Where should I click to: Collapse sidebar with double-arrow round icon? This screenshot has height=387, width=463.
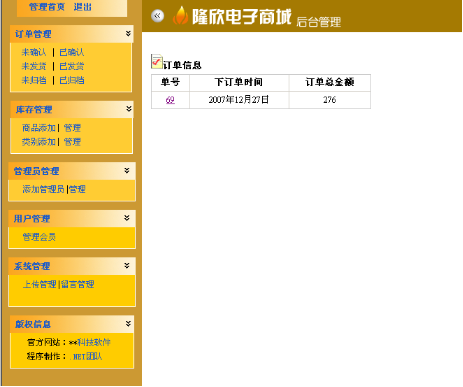click(x=157, y=16)
